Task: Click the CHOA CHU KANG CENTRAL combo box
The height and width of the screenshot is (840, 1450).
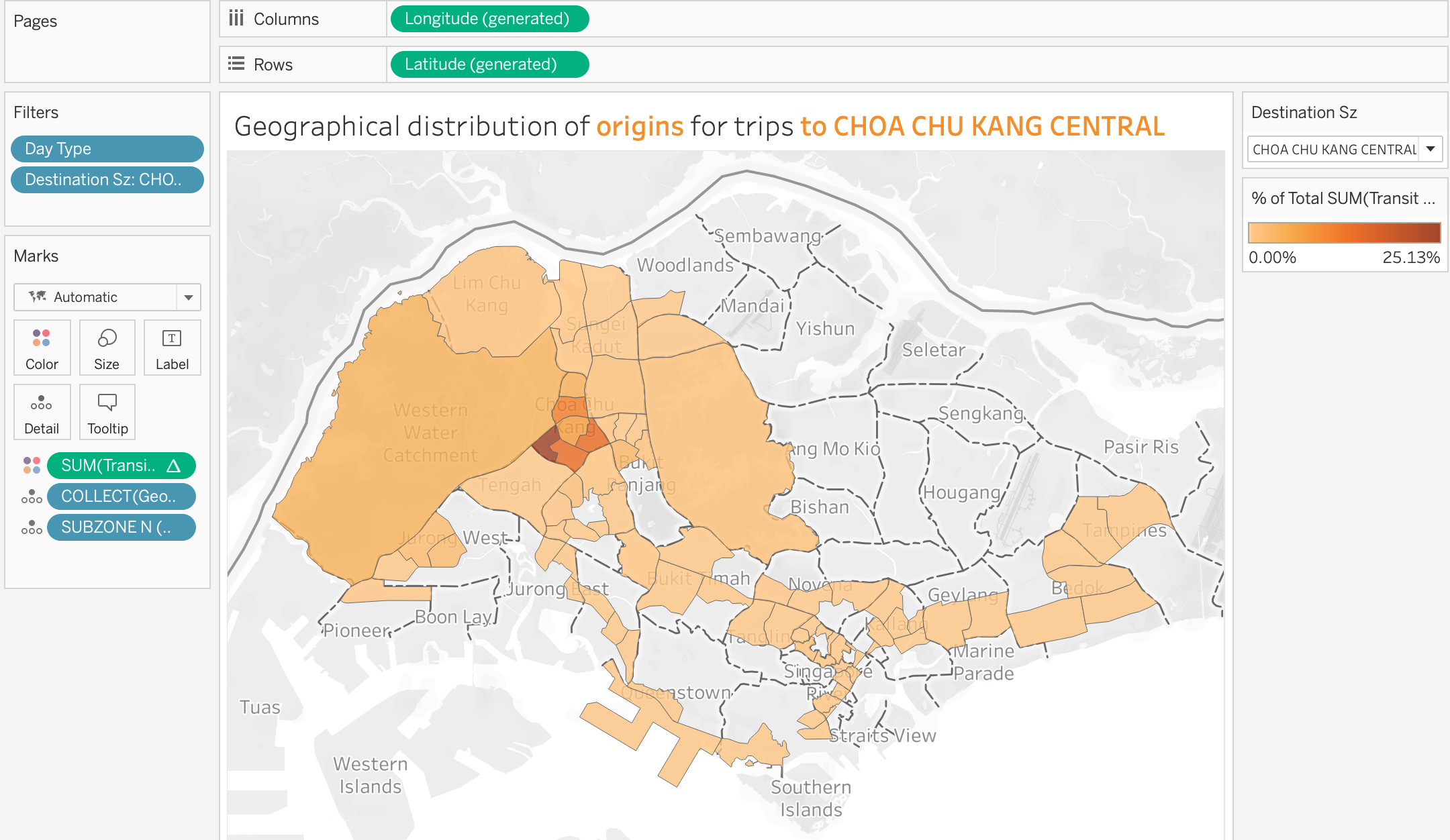Action: (x=1333, y=149)
